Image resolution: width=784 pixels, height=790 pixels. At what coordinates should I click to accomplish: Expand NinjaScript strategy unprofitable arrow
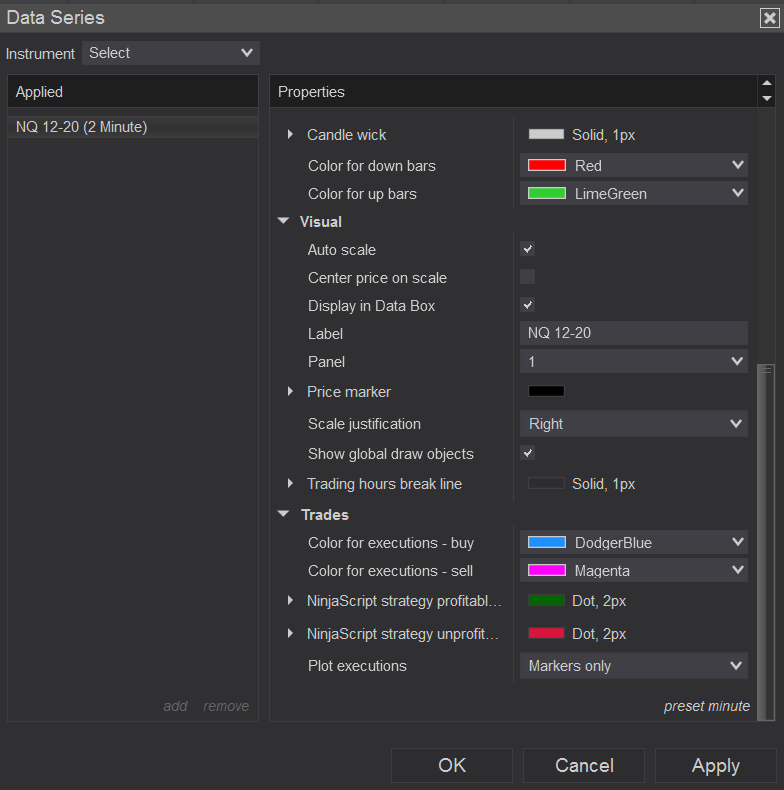(x=291, y=633)
